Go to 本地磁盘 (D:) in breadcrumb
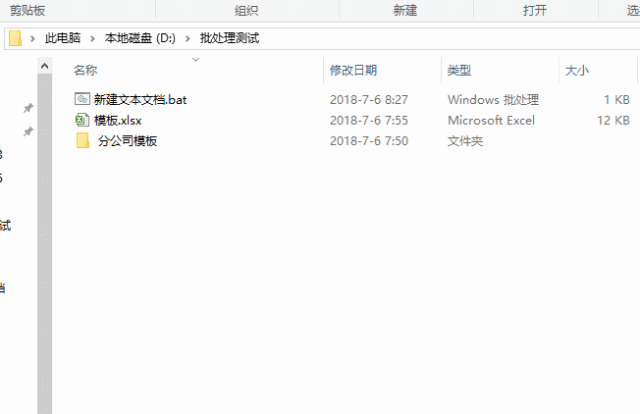 coord(140,38)
